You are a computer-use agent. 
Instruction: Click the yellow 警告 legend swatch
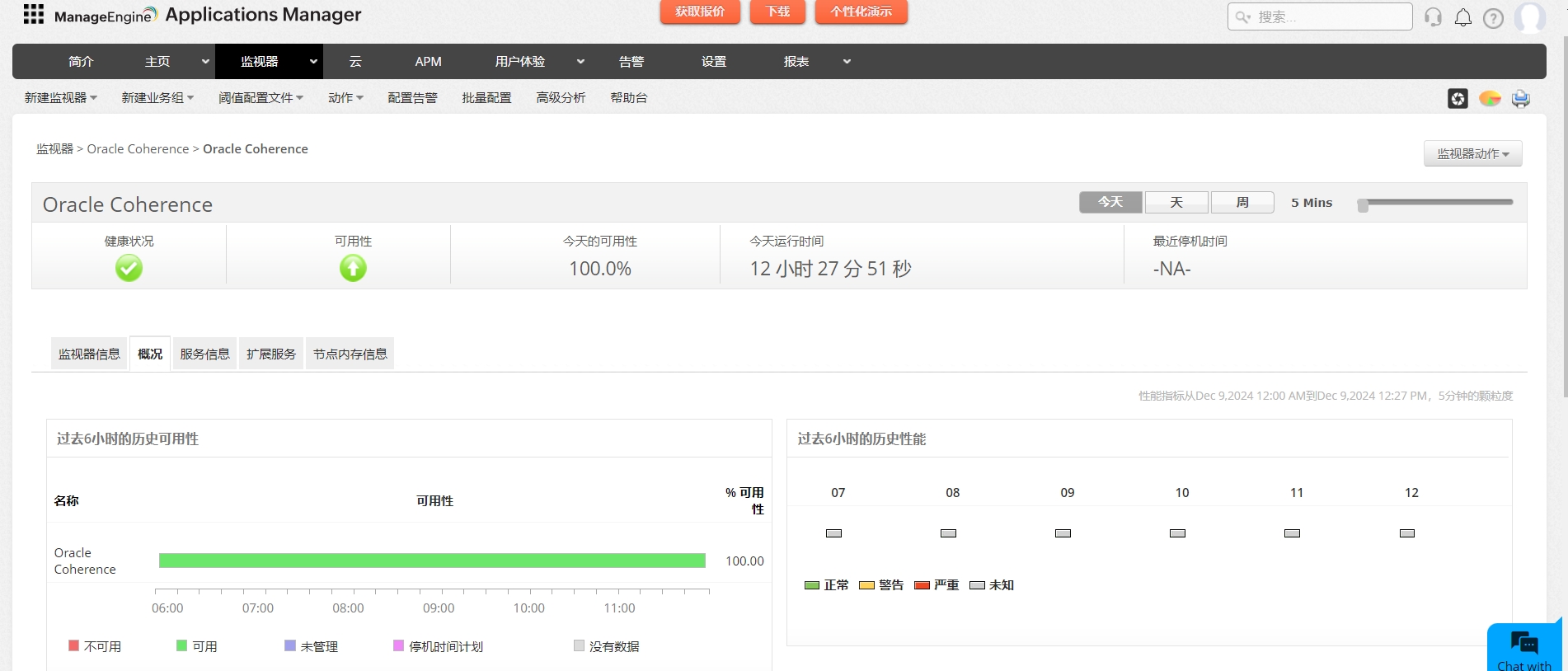coord(866,585)
